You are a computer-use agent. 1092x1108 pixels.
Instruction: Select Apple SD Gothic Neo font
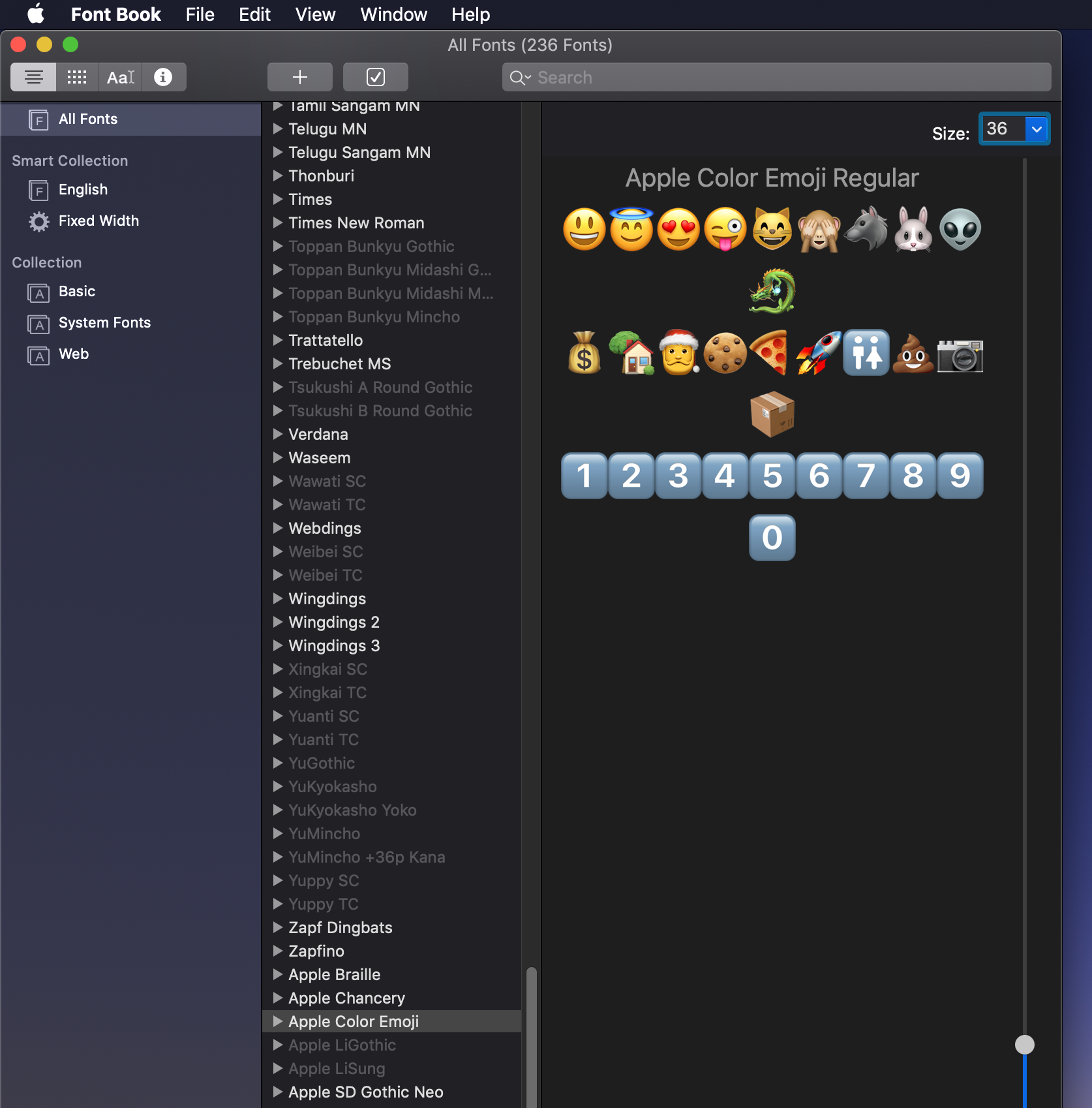pyautogui.click(x=391, y=1092)
